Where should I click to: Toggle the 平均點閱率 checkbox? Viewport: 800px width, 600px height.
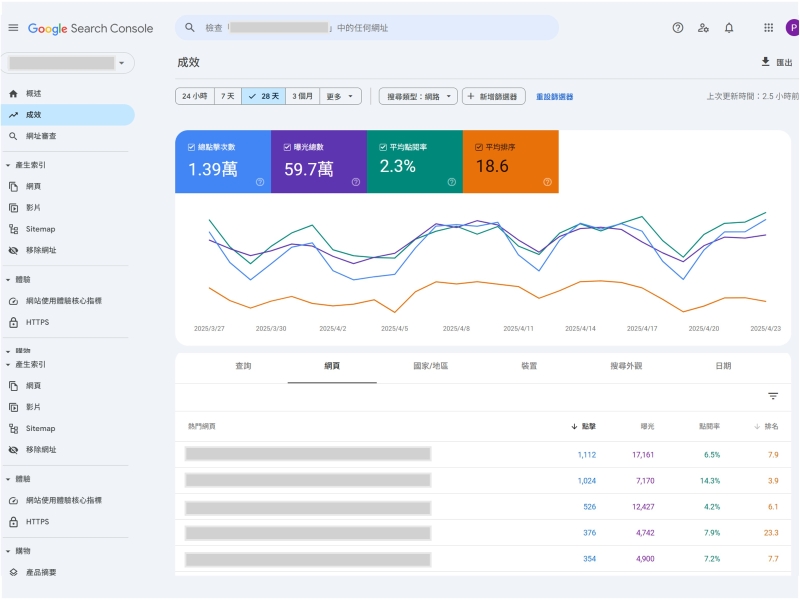[383, 147]
